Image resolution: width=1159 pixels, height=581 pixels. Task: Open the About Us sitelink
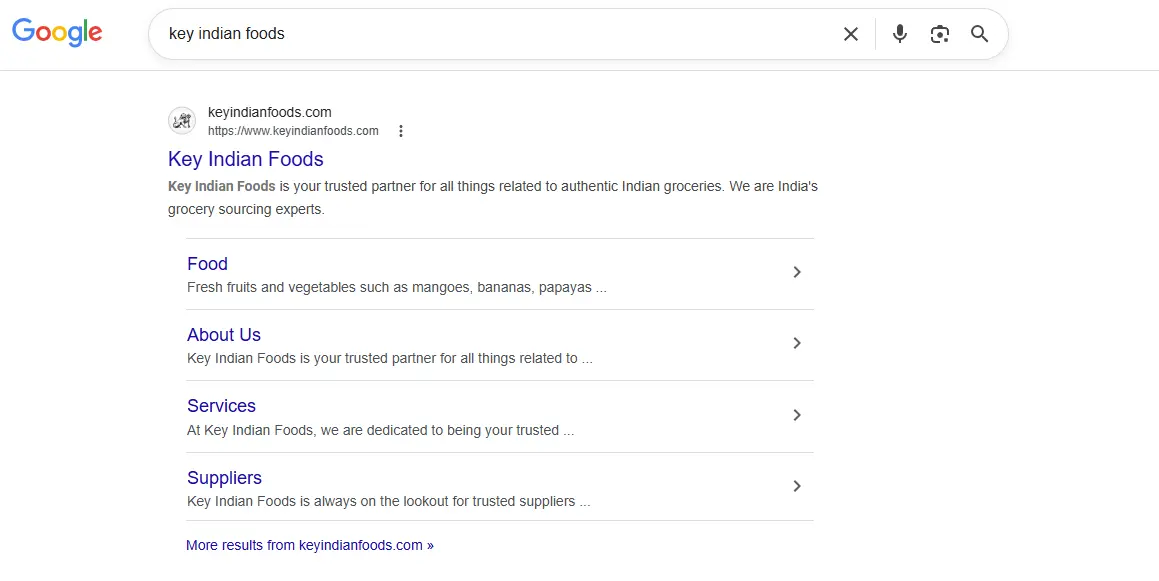point(224,335)
